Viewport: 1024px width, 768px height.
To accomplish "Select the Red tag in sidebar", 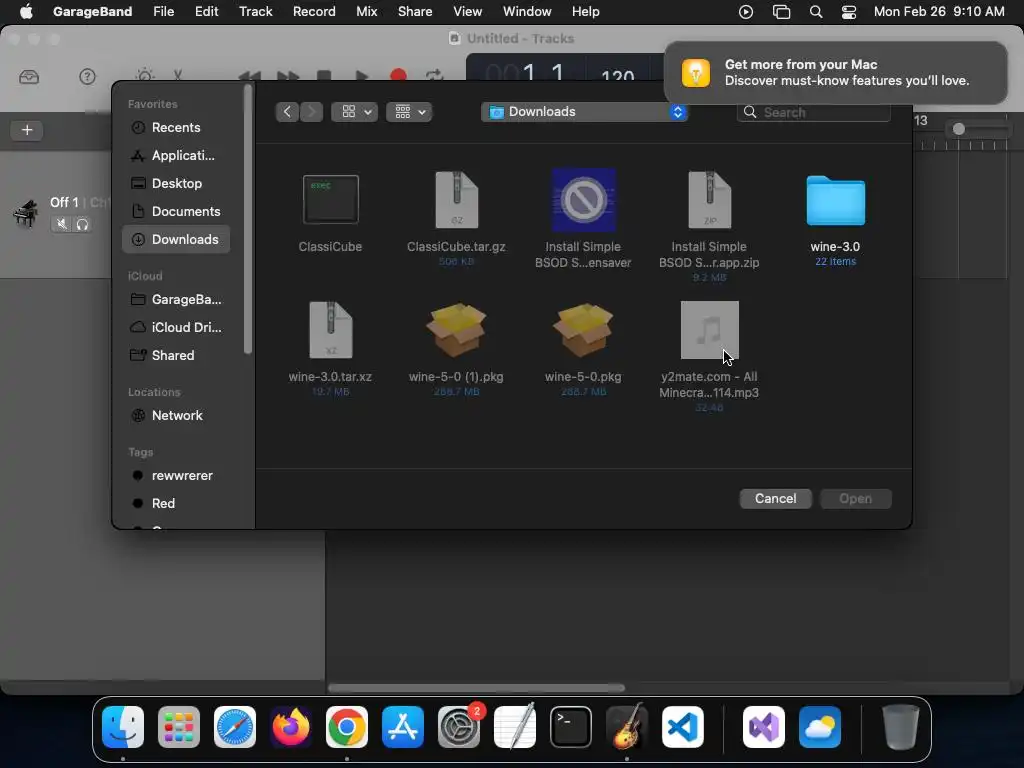I will [x=176, y=504].
